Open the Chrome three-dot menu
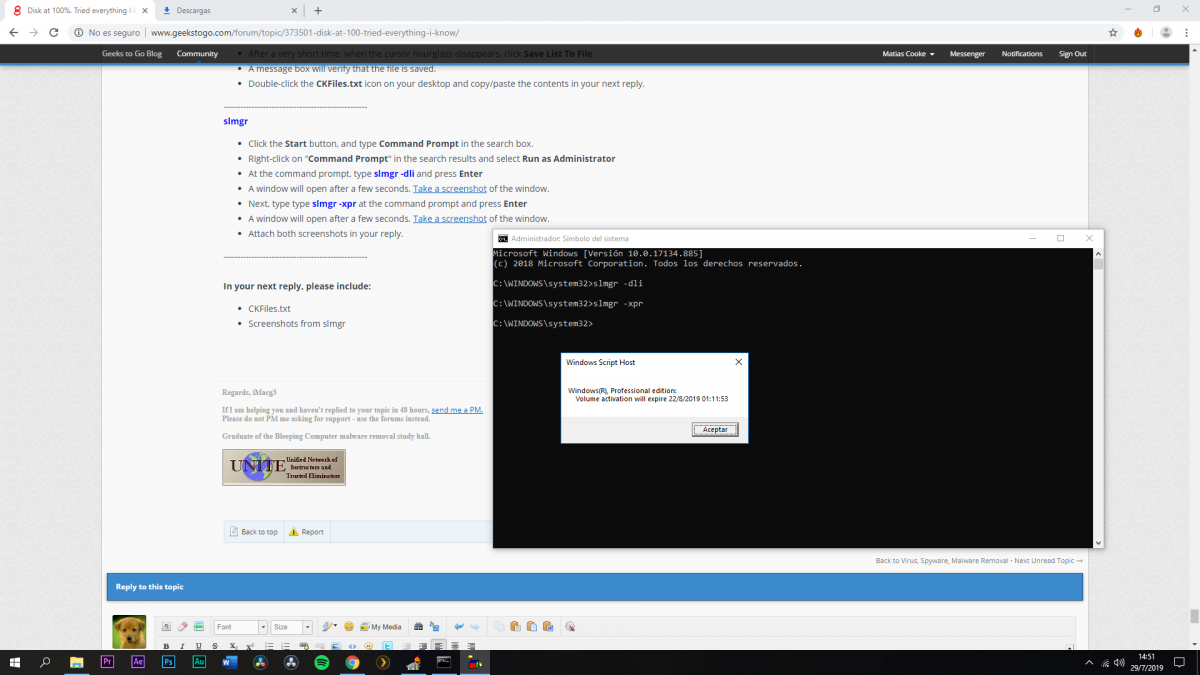This screenshot has width=1200, height=675. pyautogui.click(x=1185, y=32)
